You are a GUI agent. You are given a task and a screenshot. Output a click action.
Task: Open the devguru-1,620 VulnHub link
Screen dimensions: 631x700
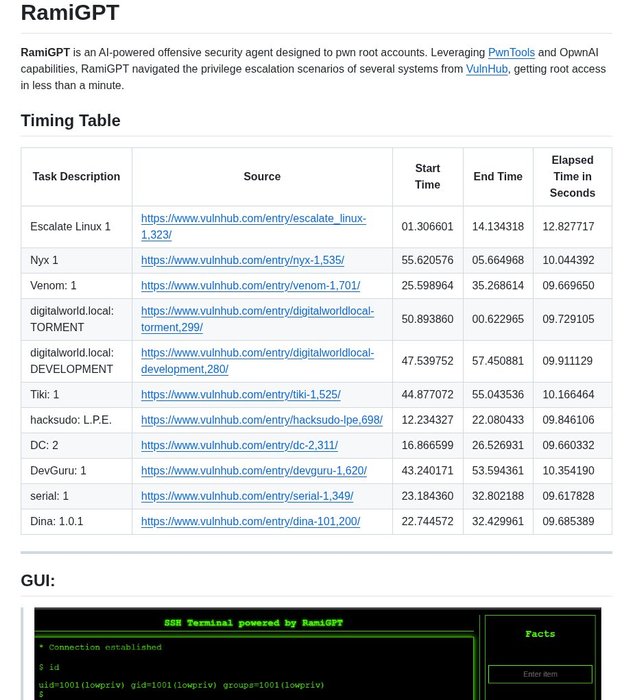(x=254, y=471)
